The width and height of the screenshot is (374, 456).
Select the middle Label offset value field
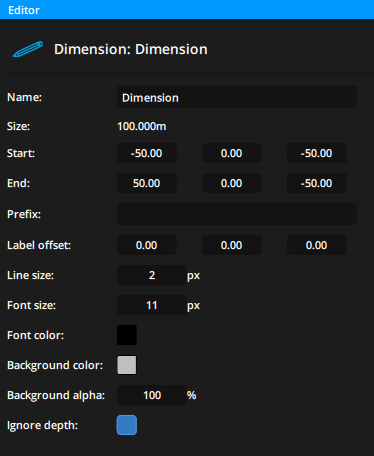click(x=232, y=245)
